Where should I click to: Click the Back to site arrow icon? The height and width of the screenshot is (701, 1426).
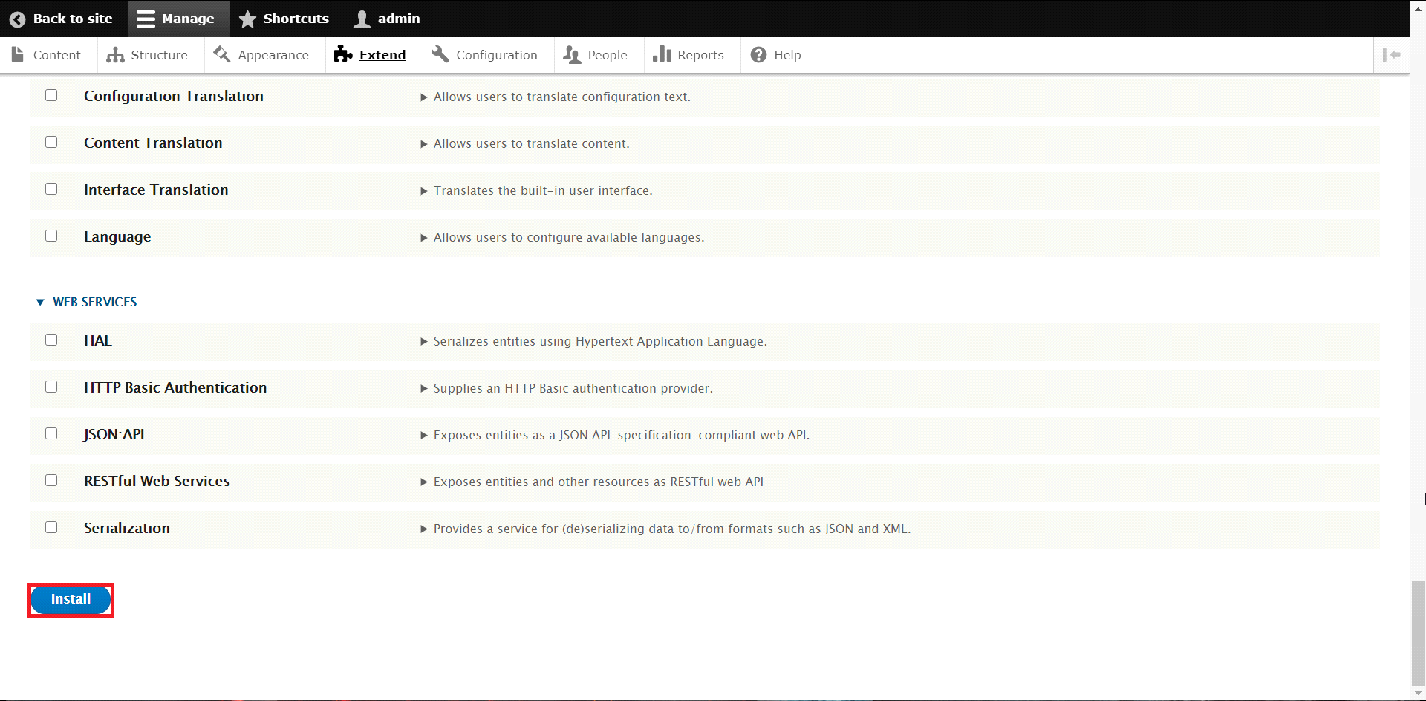tap(17, 19)
